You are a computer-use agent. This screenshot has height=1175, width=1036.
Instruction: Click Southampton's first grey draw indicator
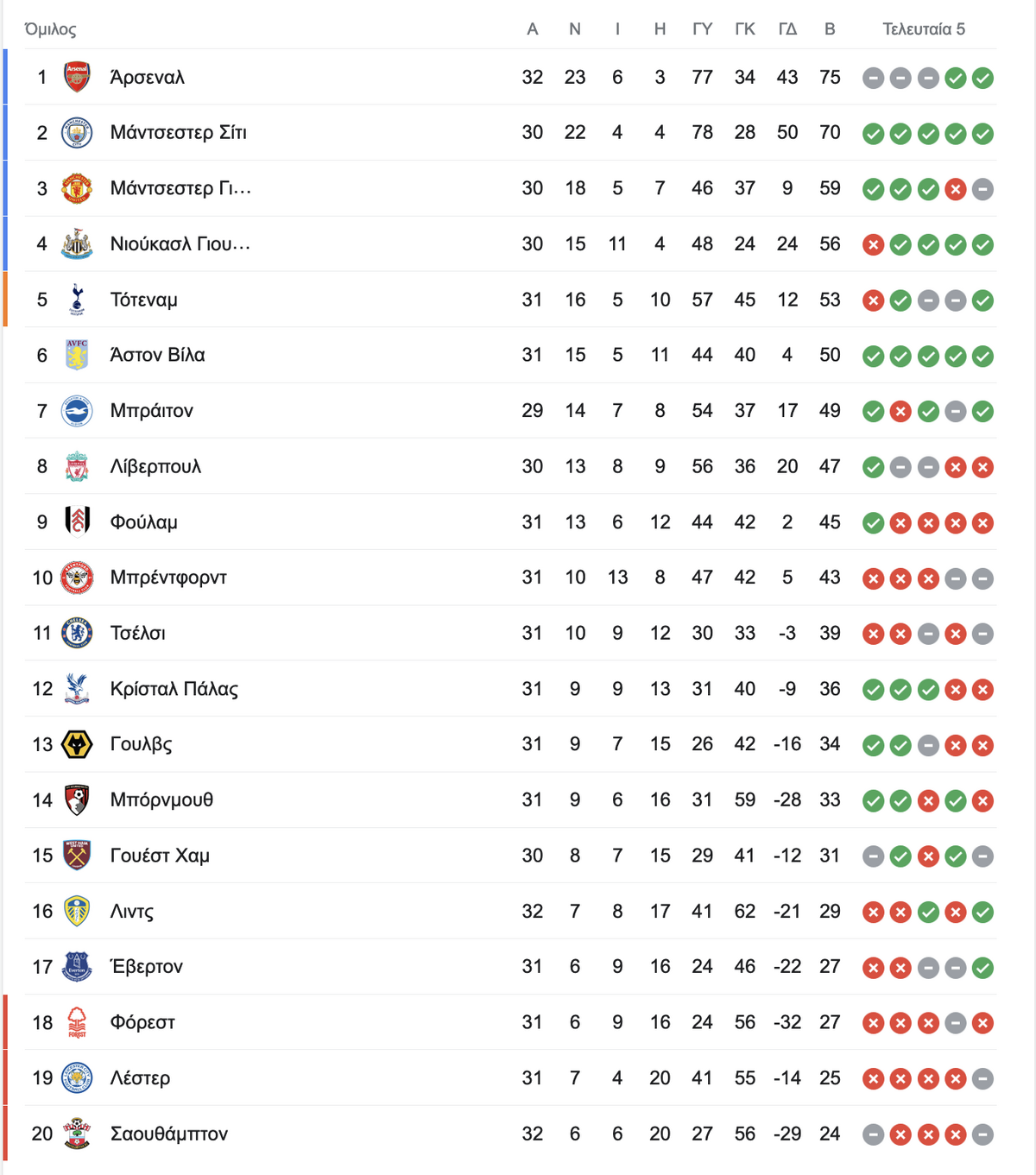874,1134
